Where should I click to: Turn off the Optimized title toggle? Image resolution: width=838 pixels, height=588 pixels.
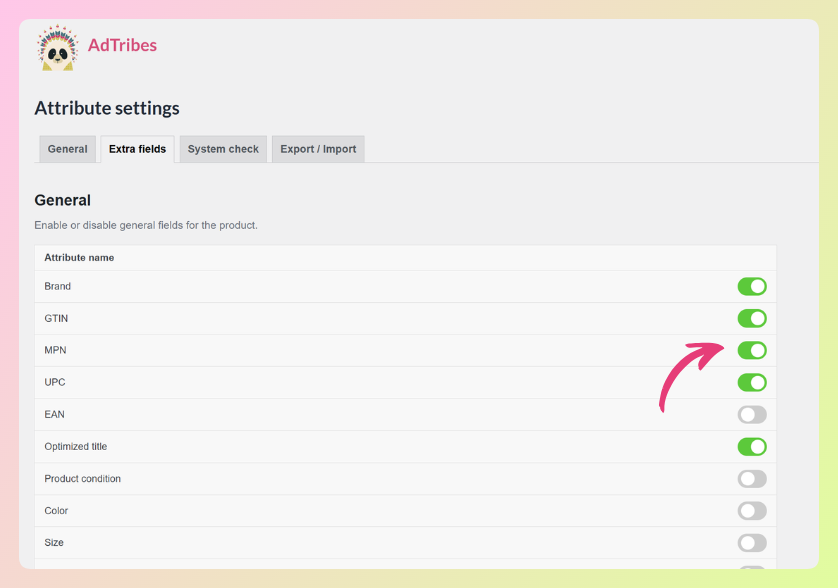click(752, 447)
